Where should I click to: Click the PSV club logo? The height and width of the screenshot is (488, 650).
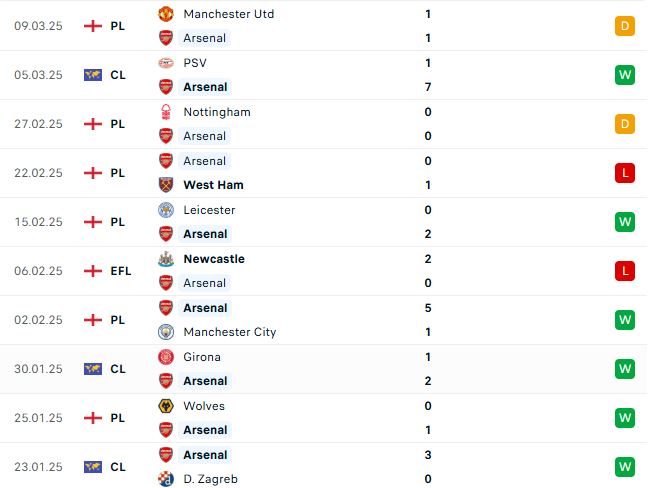pos(166,63)
